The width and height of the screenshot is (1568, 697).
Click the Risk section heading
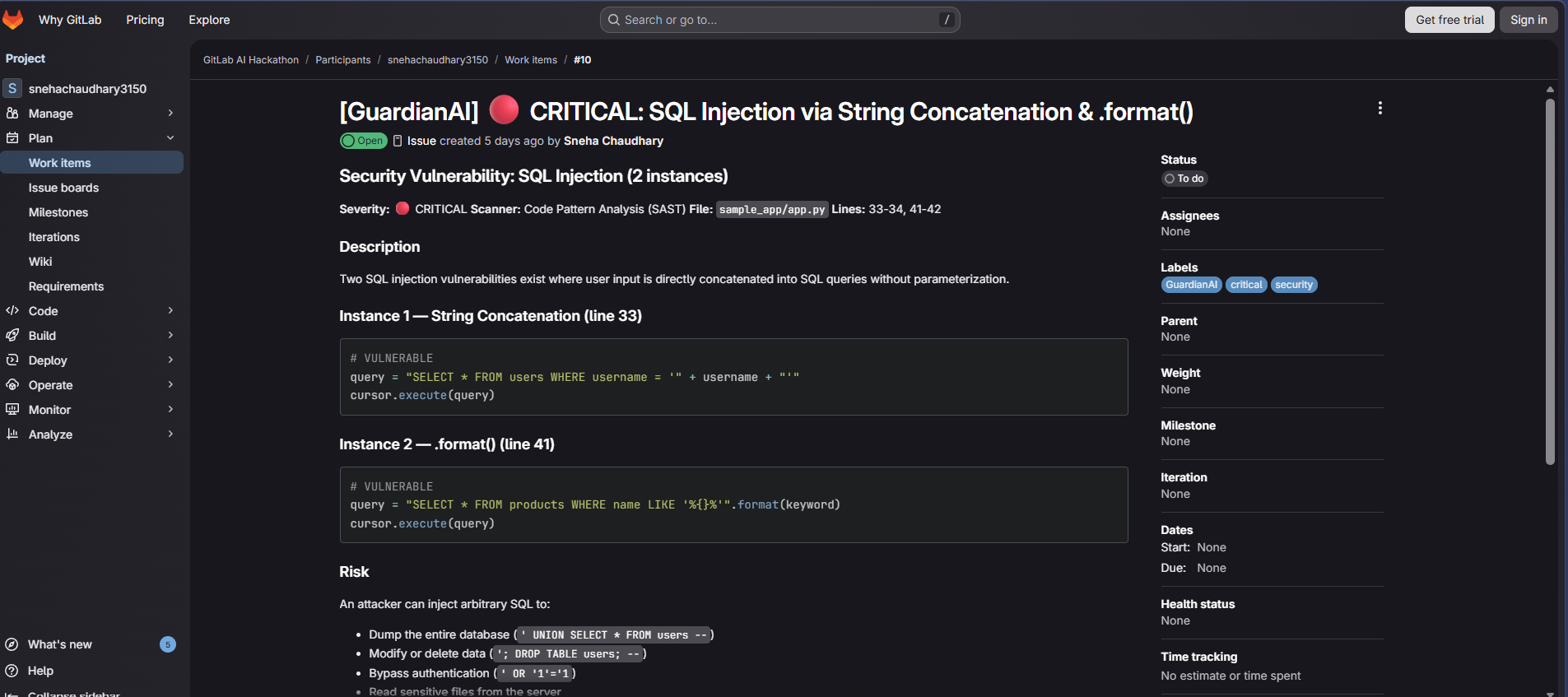pyautogui.click(x=354, y=572)
